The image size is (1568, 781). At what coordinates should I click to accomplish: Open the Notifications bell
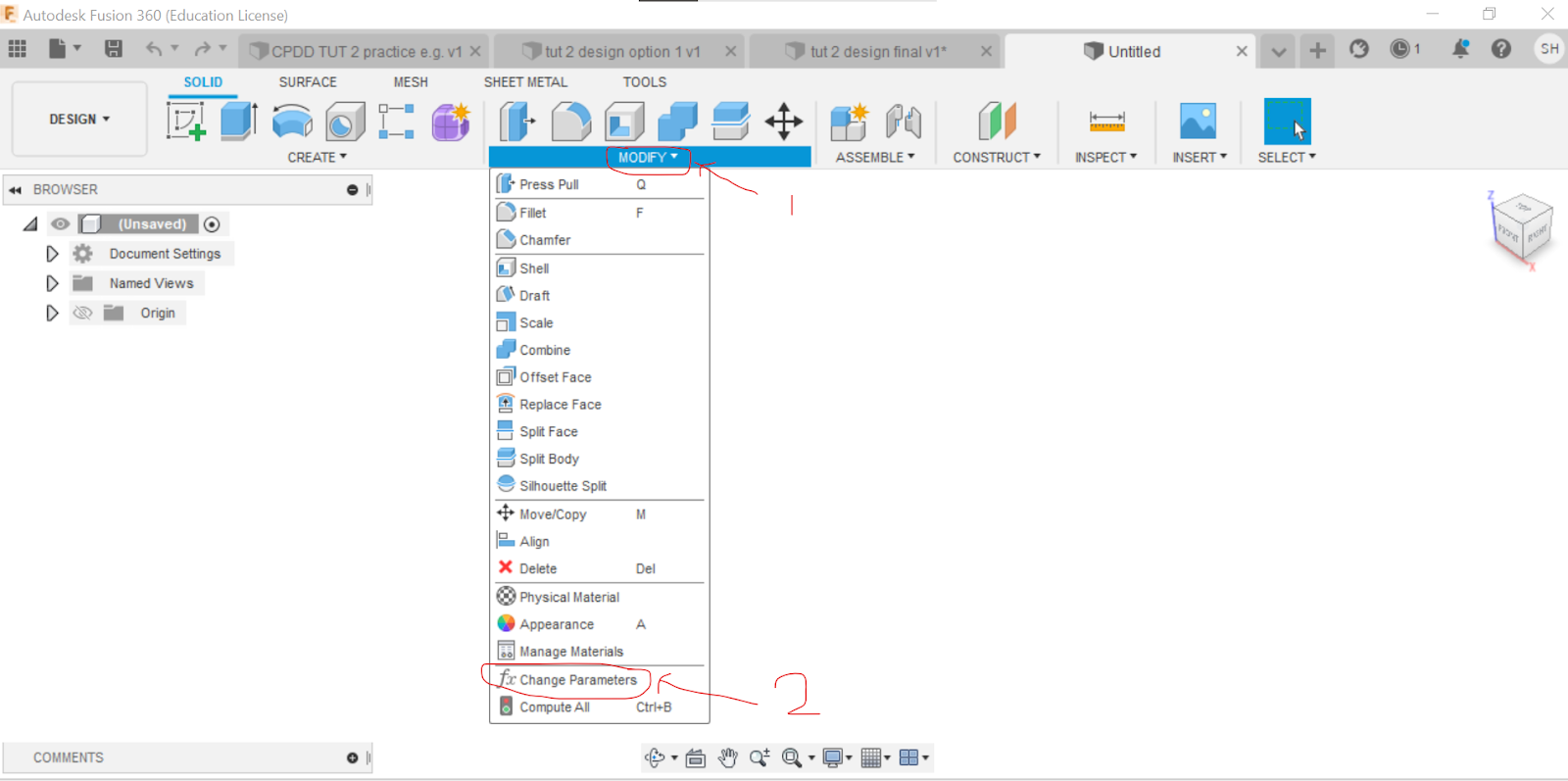coord(1460,49)
